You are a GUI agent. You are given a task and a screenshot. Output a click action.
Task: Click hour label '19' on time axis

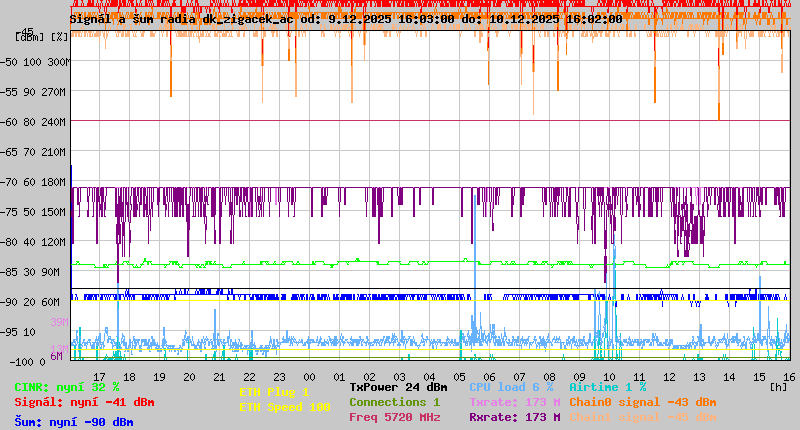tap(159, 377)
